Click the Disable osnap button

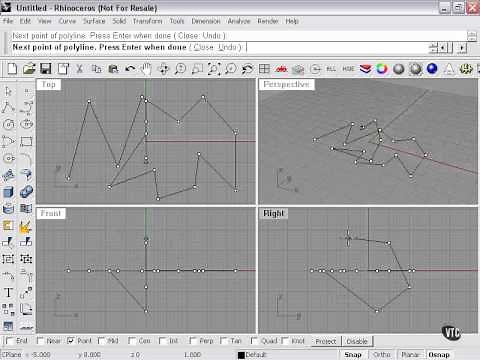[x=357, y=341]
